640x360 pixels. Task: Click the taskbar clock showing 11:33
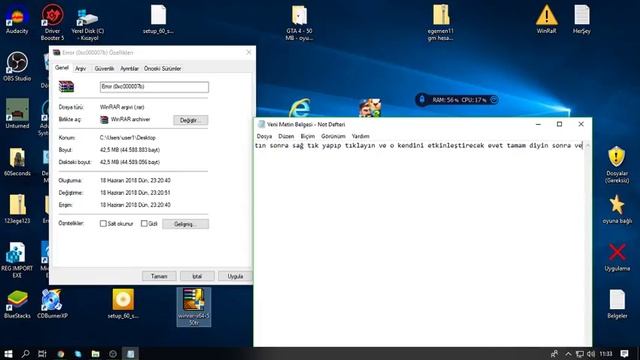(606, 353)
